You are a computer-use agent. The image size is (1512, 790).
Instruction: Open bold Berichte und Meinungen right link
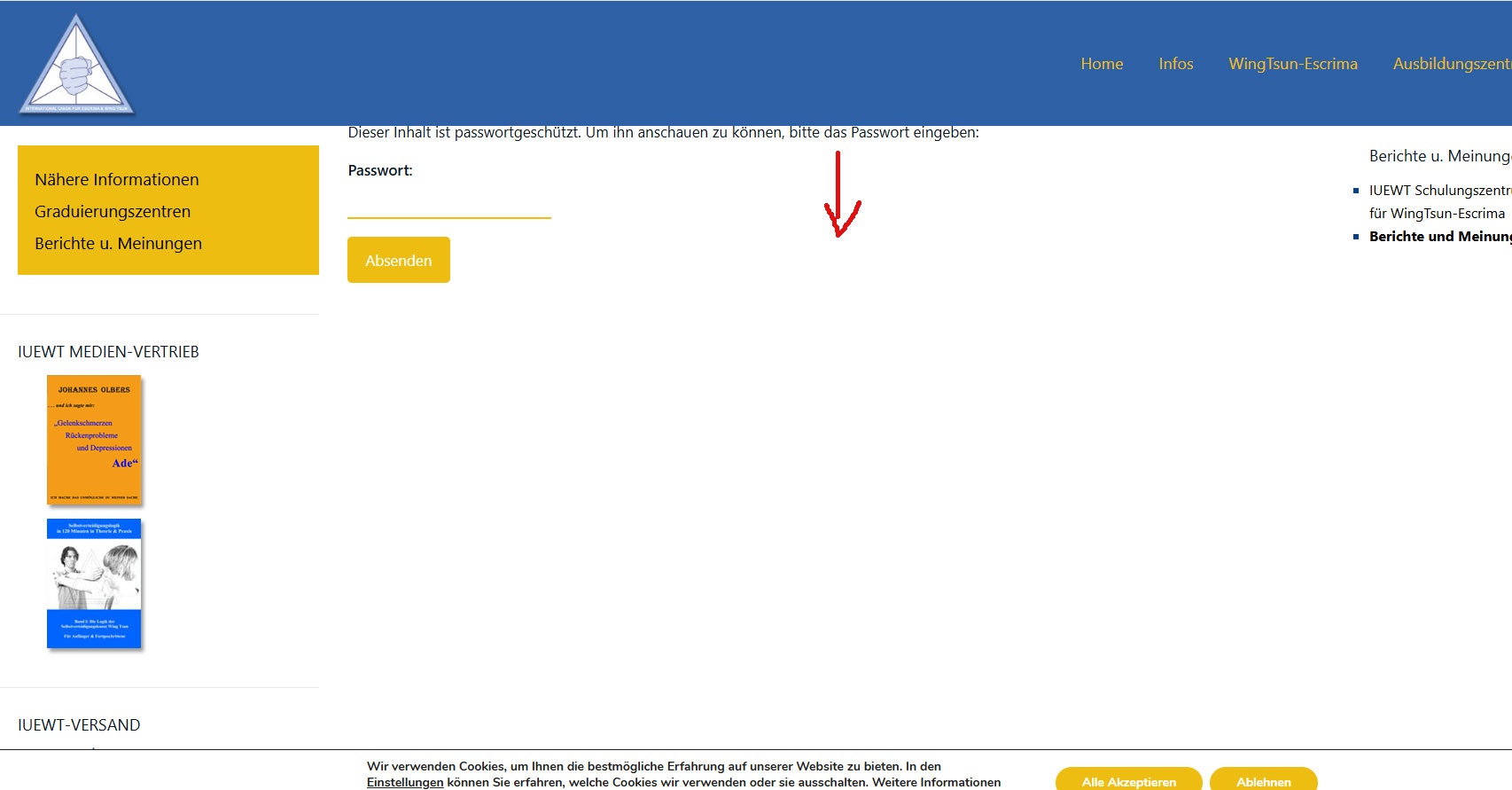tap(1439, 237)
